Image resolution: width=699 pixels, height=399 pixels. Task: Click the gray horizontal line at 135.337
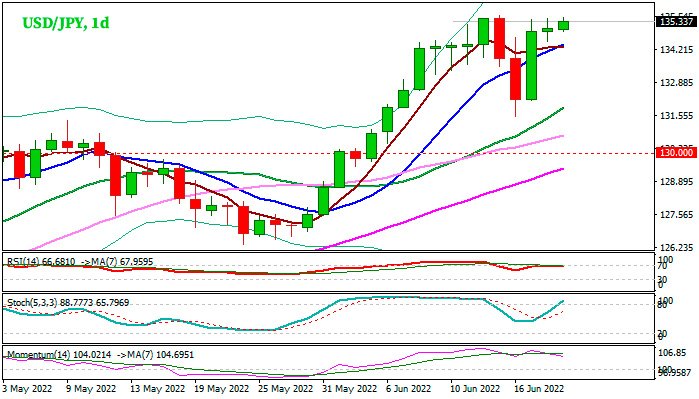[x=554, y=21]
